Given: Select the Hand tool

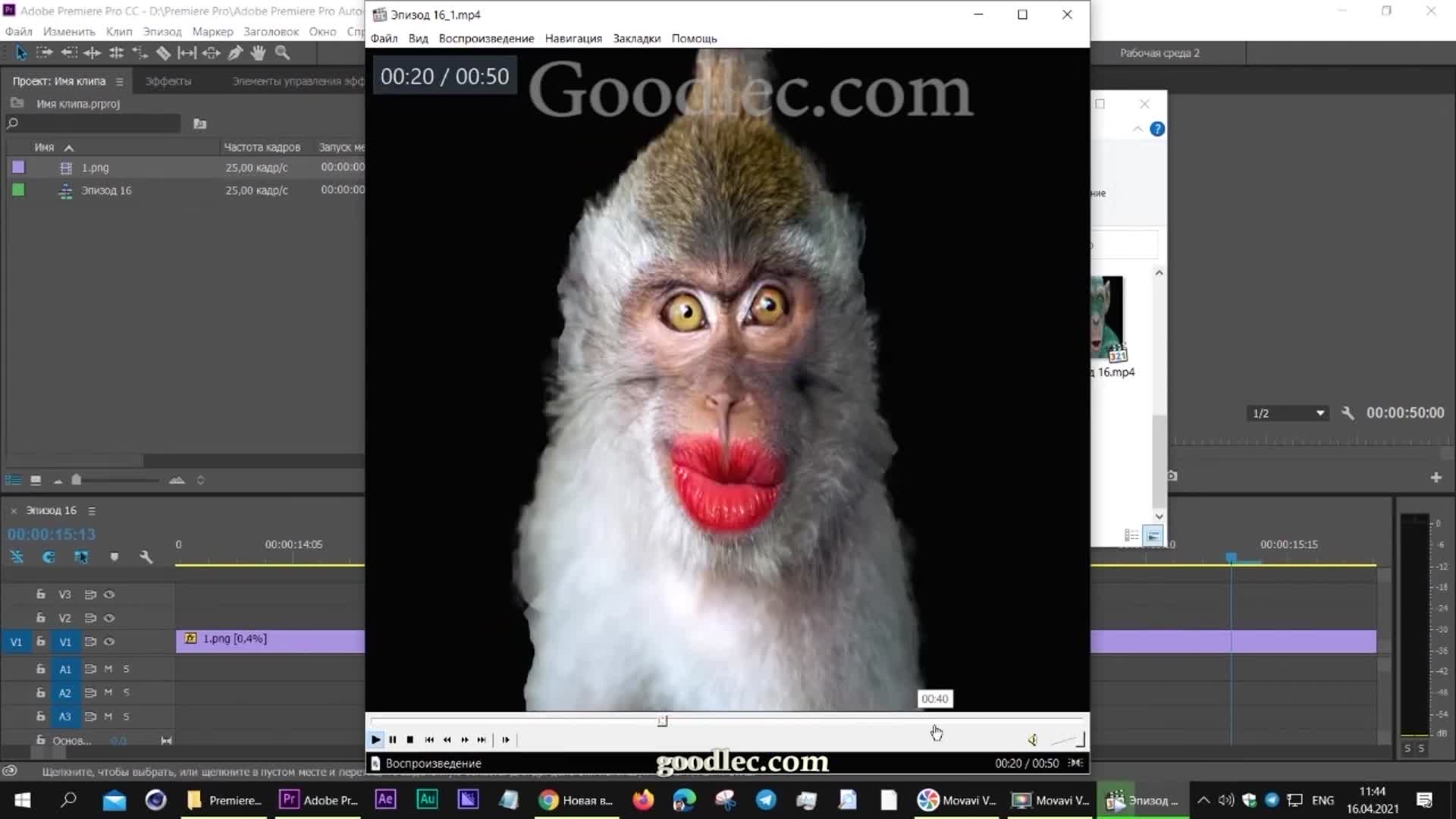Looking at the screenshot, I should [259, 52].
